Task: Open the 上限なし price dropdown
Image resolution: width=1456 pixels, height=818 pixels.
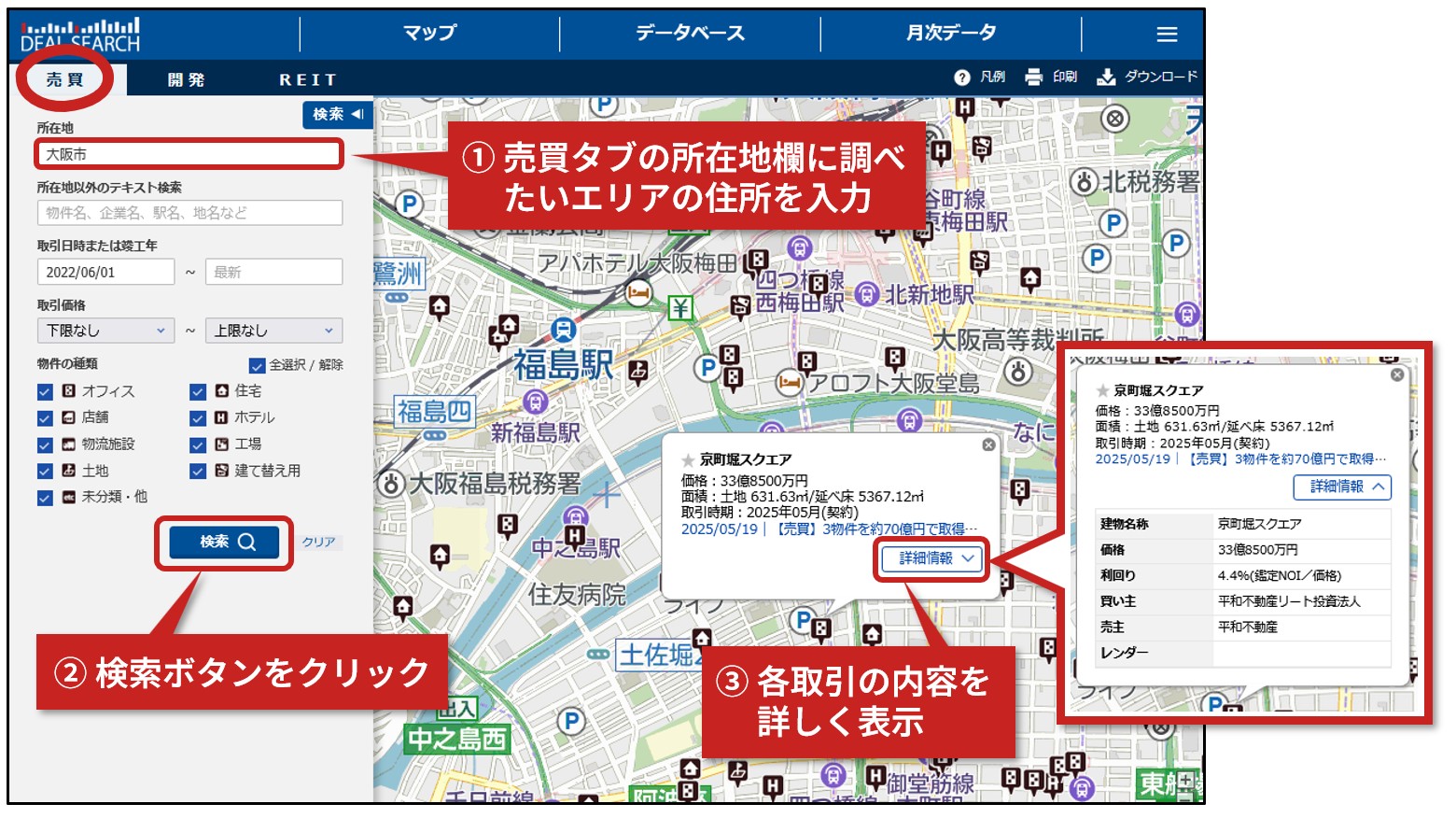Action: pos(273,331)
